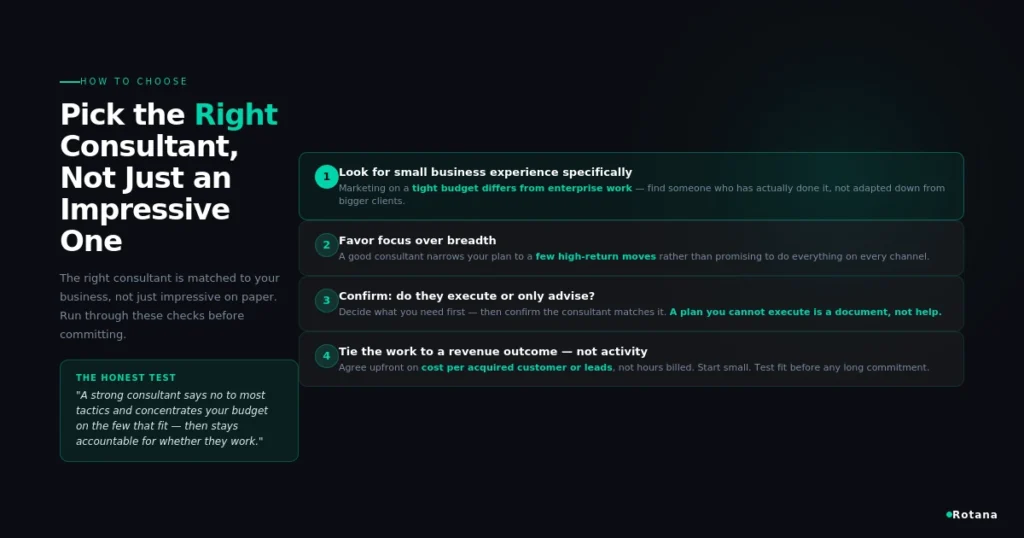This screenshot has height=538, width=1024.
Task: Click the number 2 circle badge
Action: click(x=327, y=245)
